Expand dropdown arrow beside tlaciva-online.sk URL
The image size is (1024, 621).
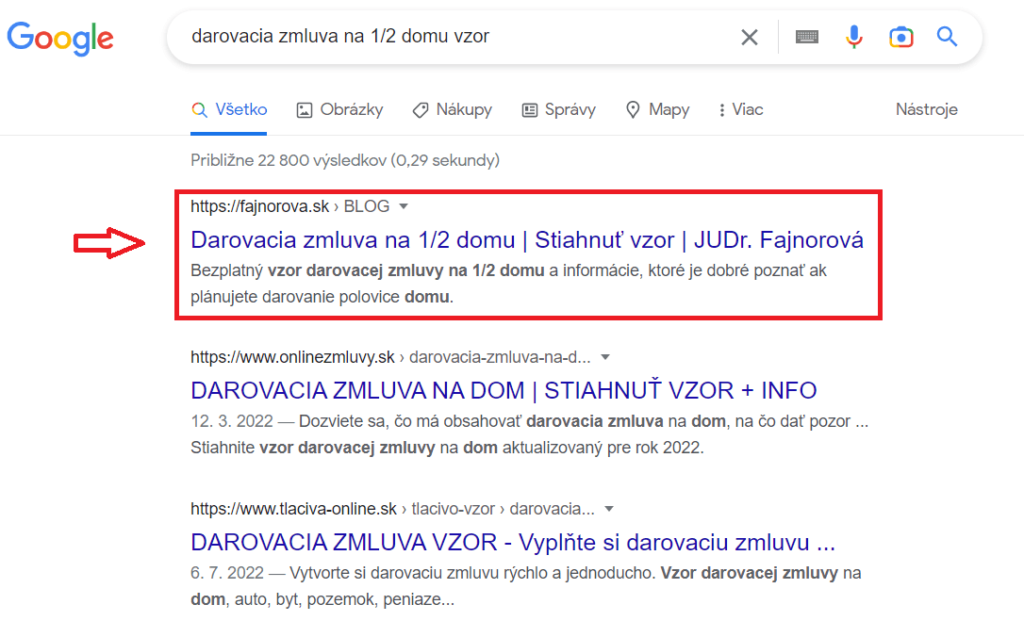(x=609, y=509)
